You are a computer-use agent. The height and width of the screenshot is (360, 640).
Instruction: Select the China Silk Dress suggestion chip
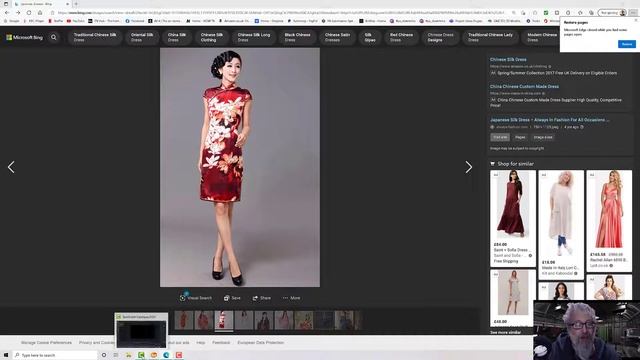point(176,37)
